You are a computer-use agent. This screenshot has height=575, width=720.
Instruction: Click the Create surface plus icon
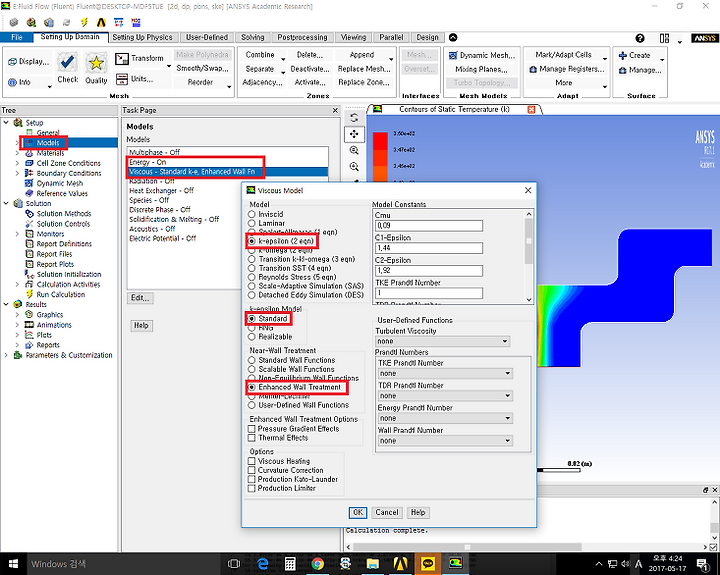point(623,55)
